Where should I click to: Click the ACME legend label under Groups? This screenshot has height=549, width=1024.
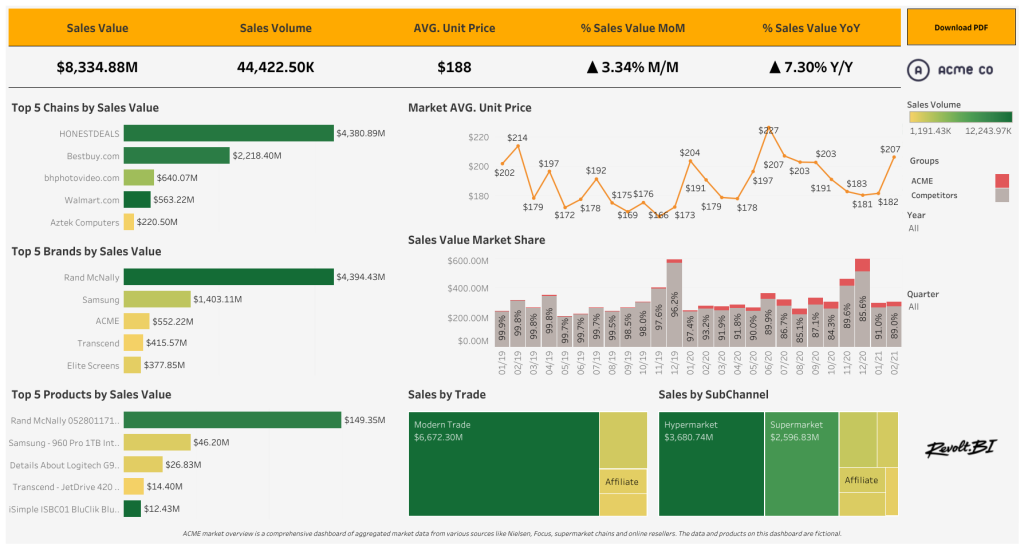[922, 181]
